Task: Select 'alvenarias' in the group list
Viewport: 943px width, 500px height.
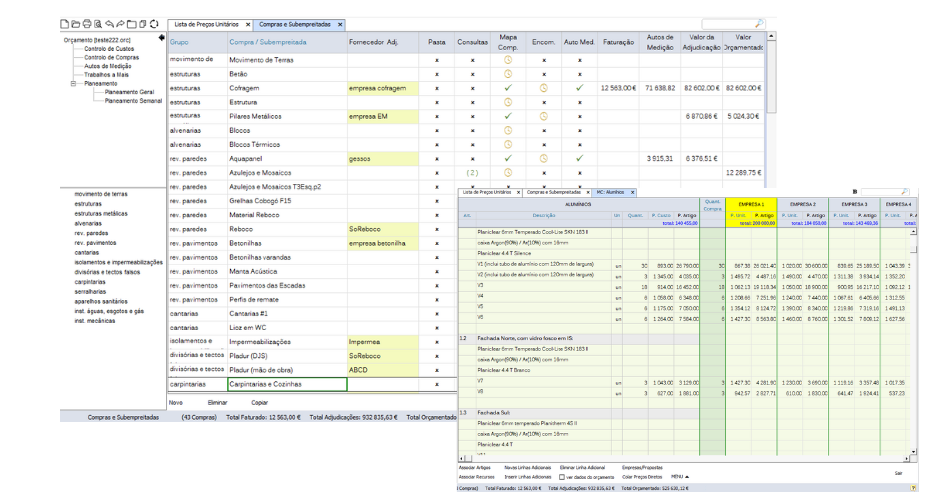Action: pos(88,223)
